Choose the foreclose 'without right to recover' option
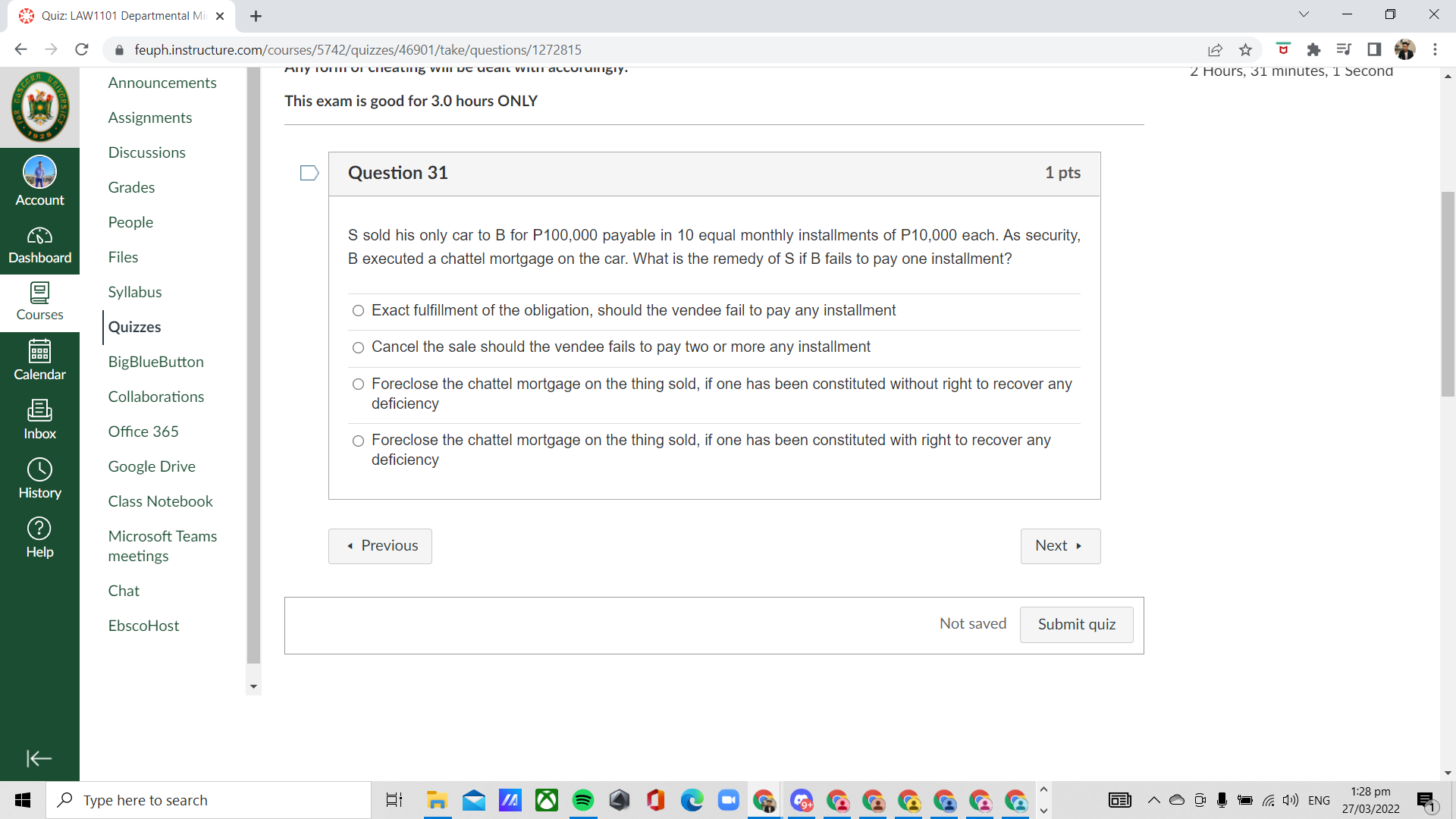 point(358,384)
